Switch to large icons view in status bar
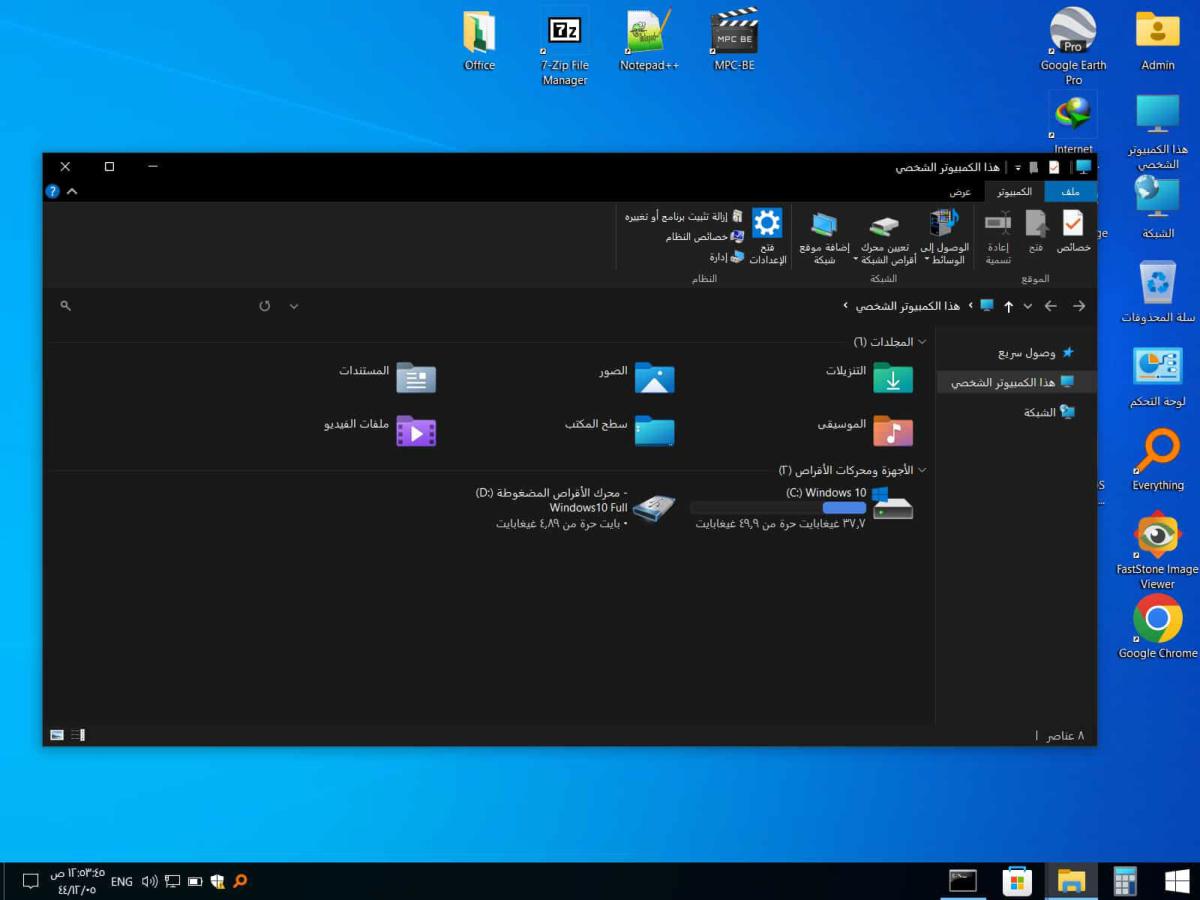The image size is (1200, 900). (x=57, y=735)
